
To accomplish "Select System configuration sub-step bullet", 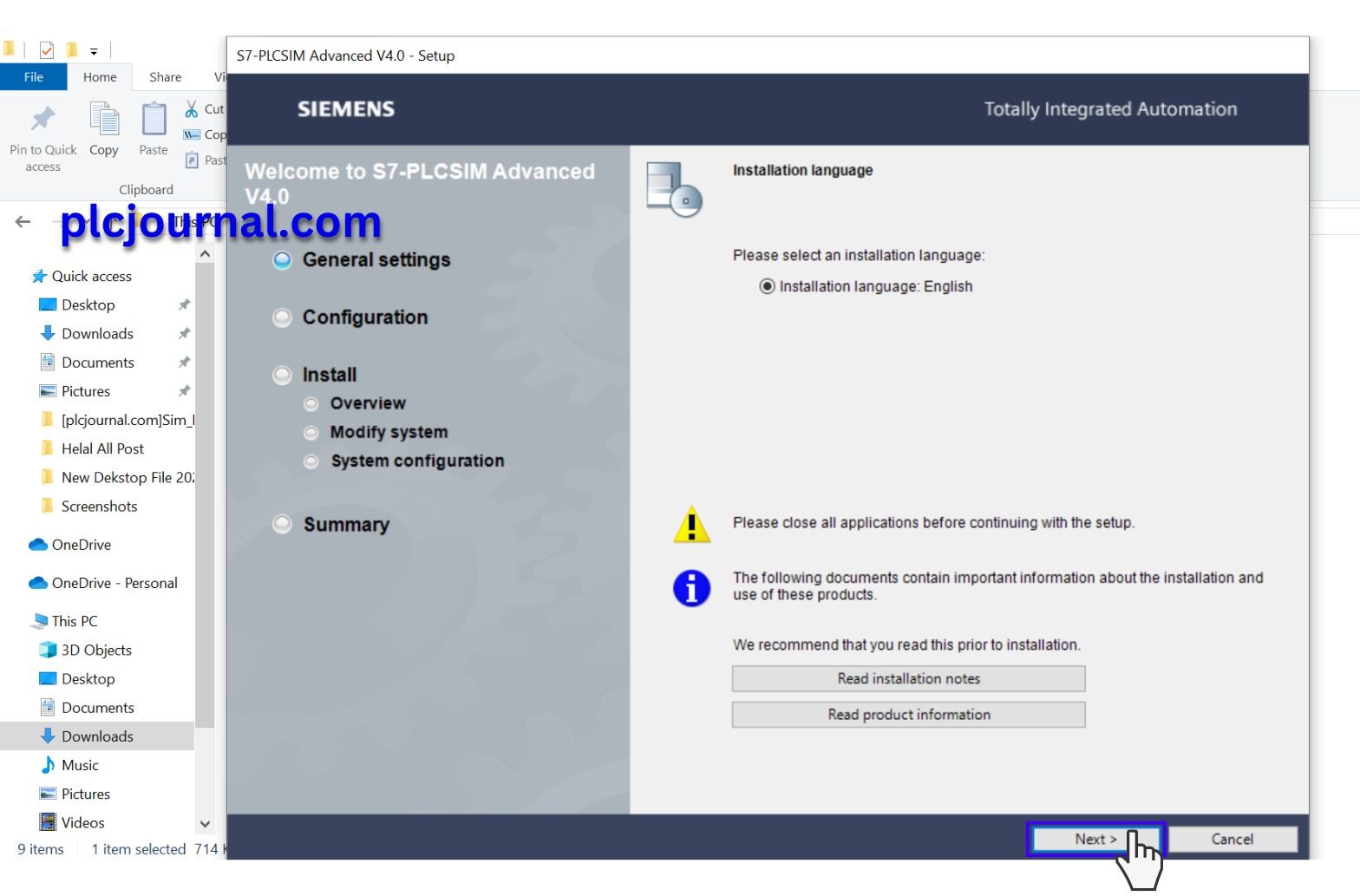I will pos(311,461).
